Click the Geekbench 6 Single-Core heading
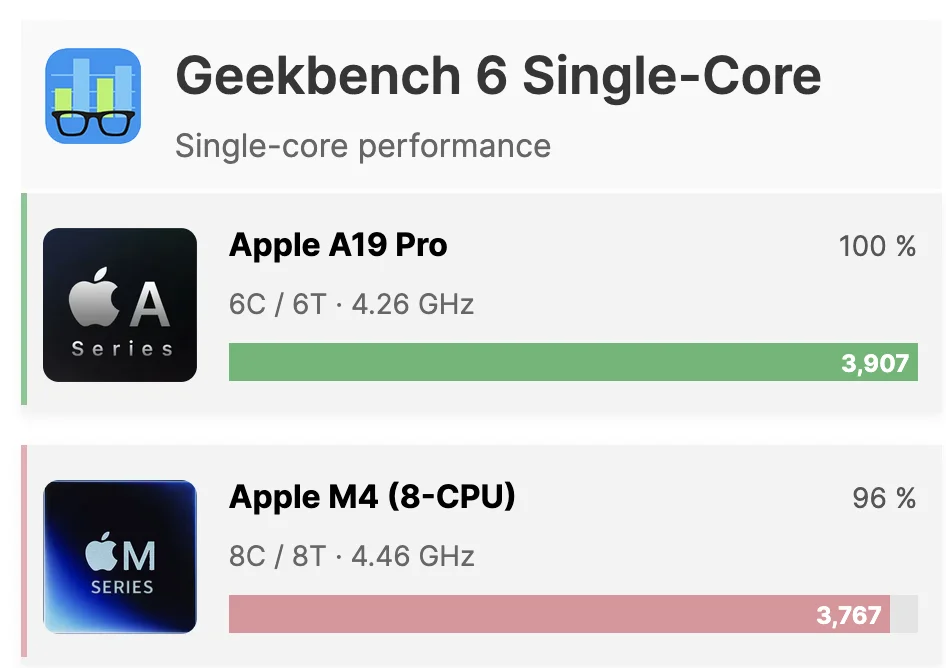 [498, 77]
